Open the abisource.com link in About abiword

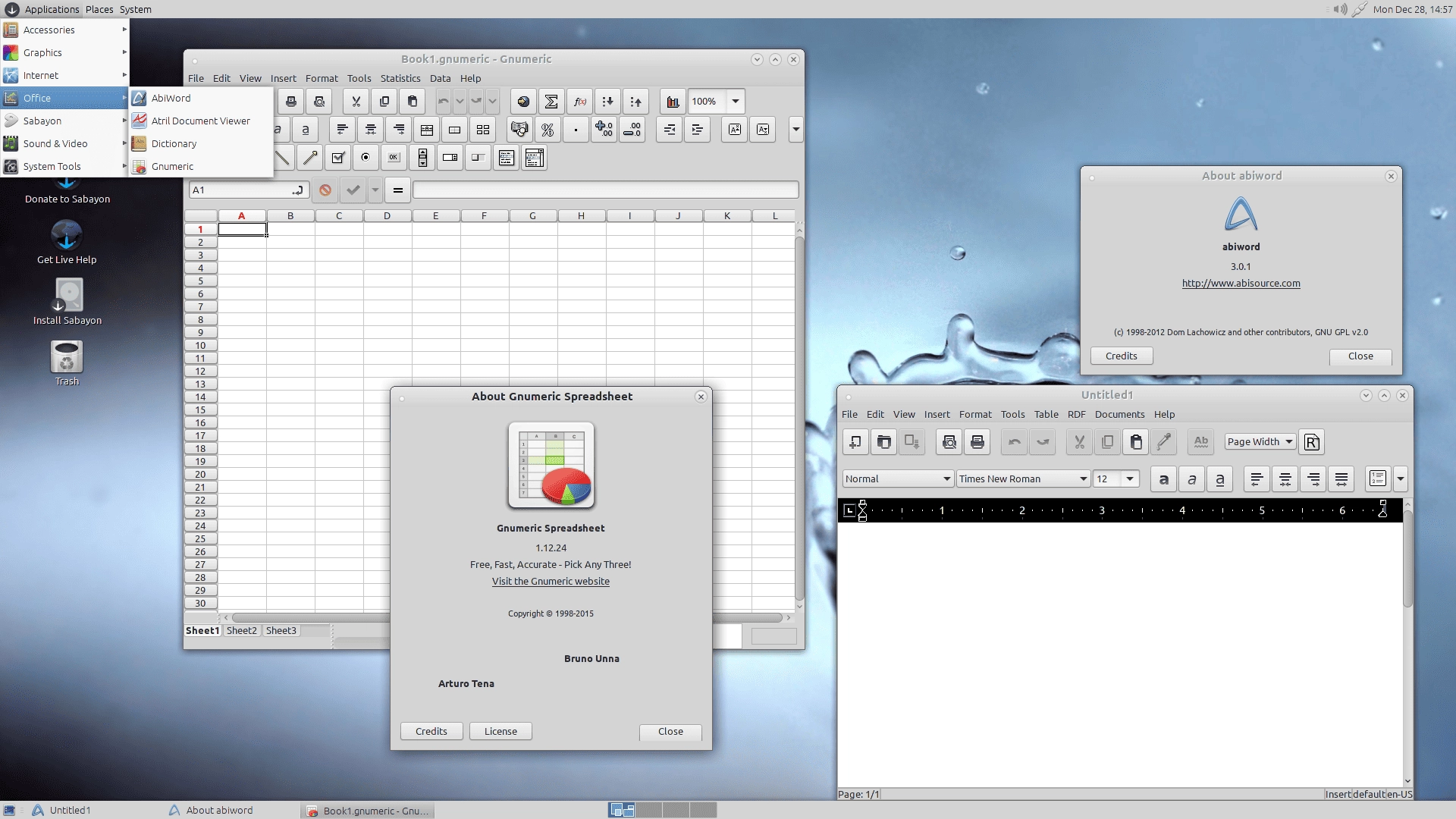pyautogui.click(x=1241, y=284)
